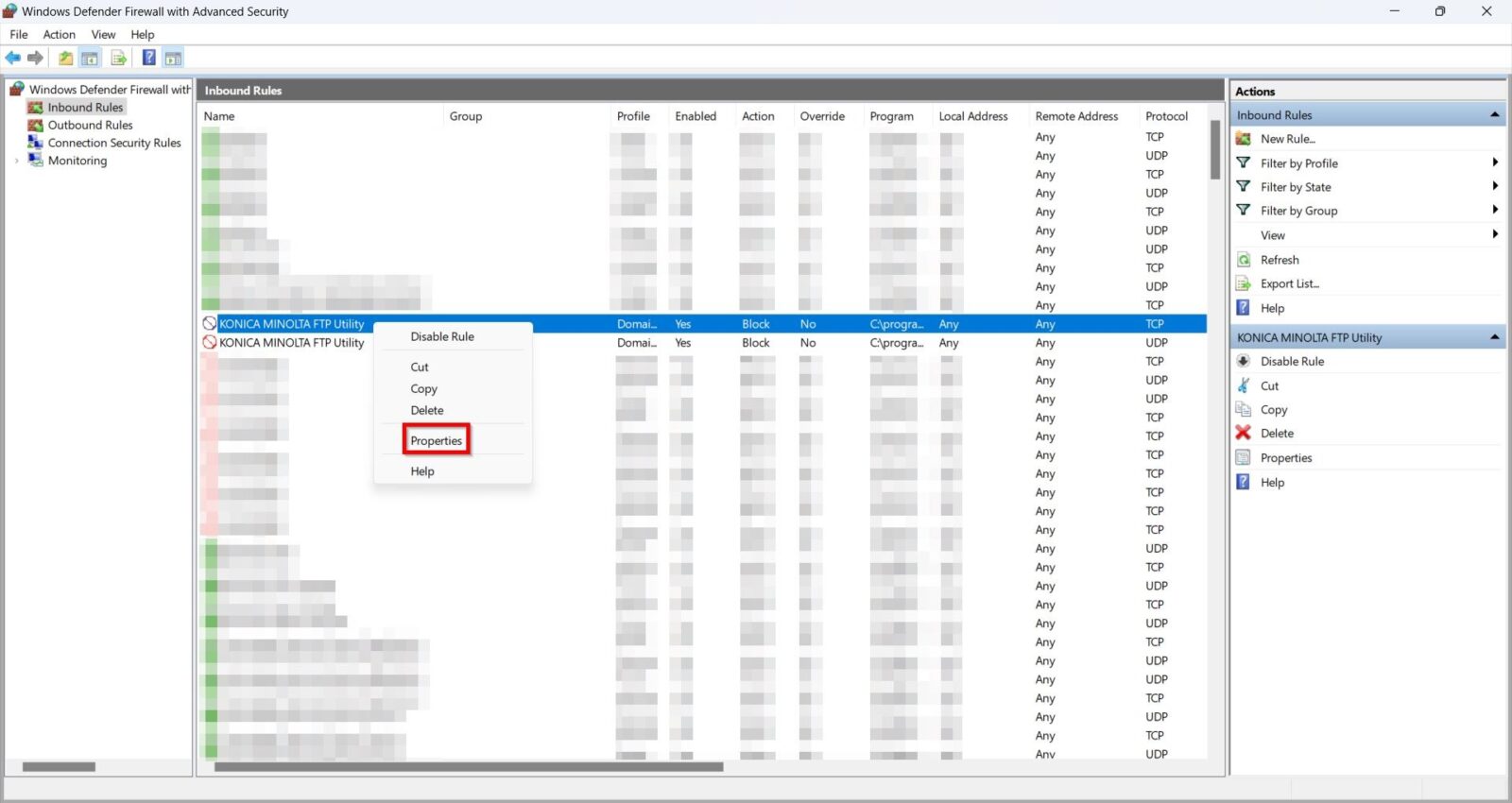Click the blue Help toolbar icon
Viewport: 1512px width, 803px height.
pos(148,59)
